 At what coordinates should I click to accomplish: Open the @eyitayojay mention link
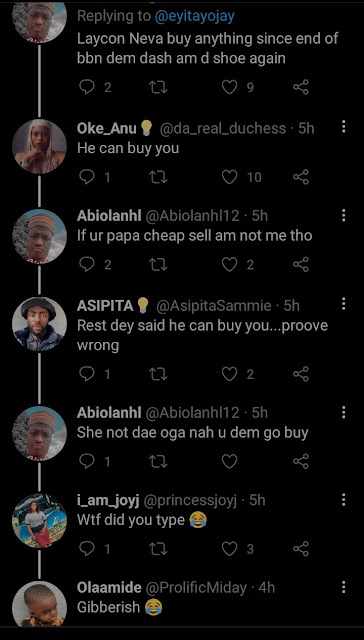[195, 16]
